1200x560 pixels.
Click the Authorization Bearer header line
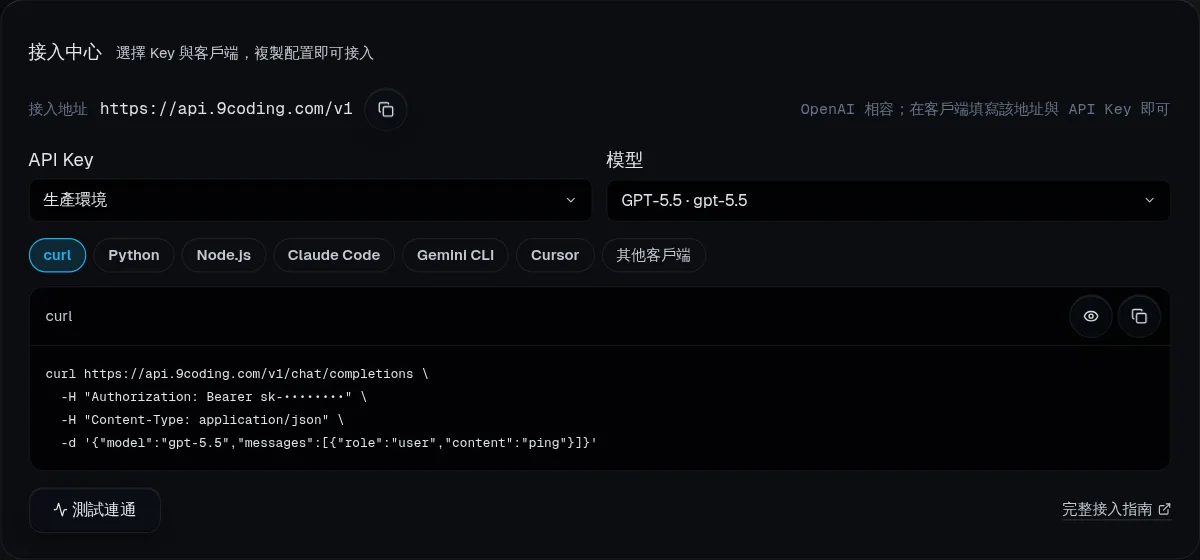[x=214, y=397]
